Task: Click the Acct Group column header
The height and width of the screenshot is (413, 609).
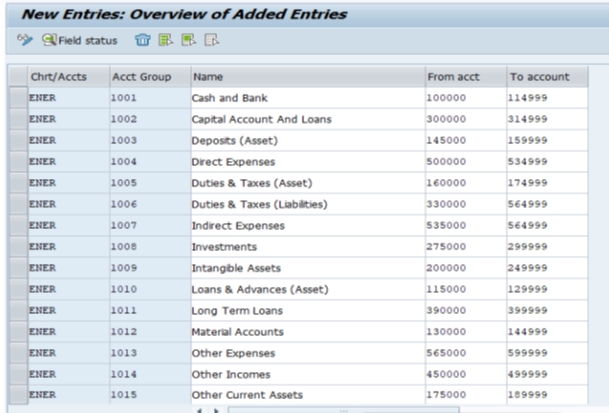Action: (x=150, y=77)
